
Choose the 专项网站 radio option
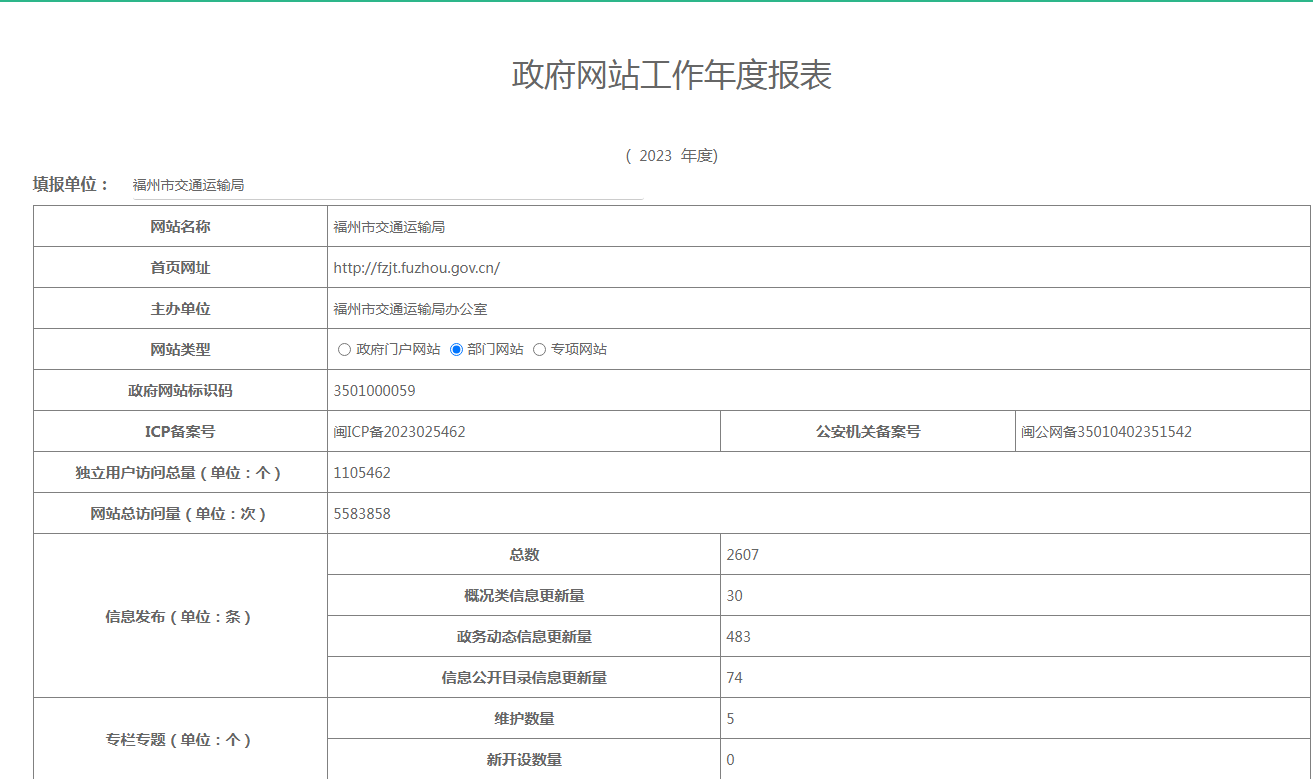(x=540, y=350)
